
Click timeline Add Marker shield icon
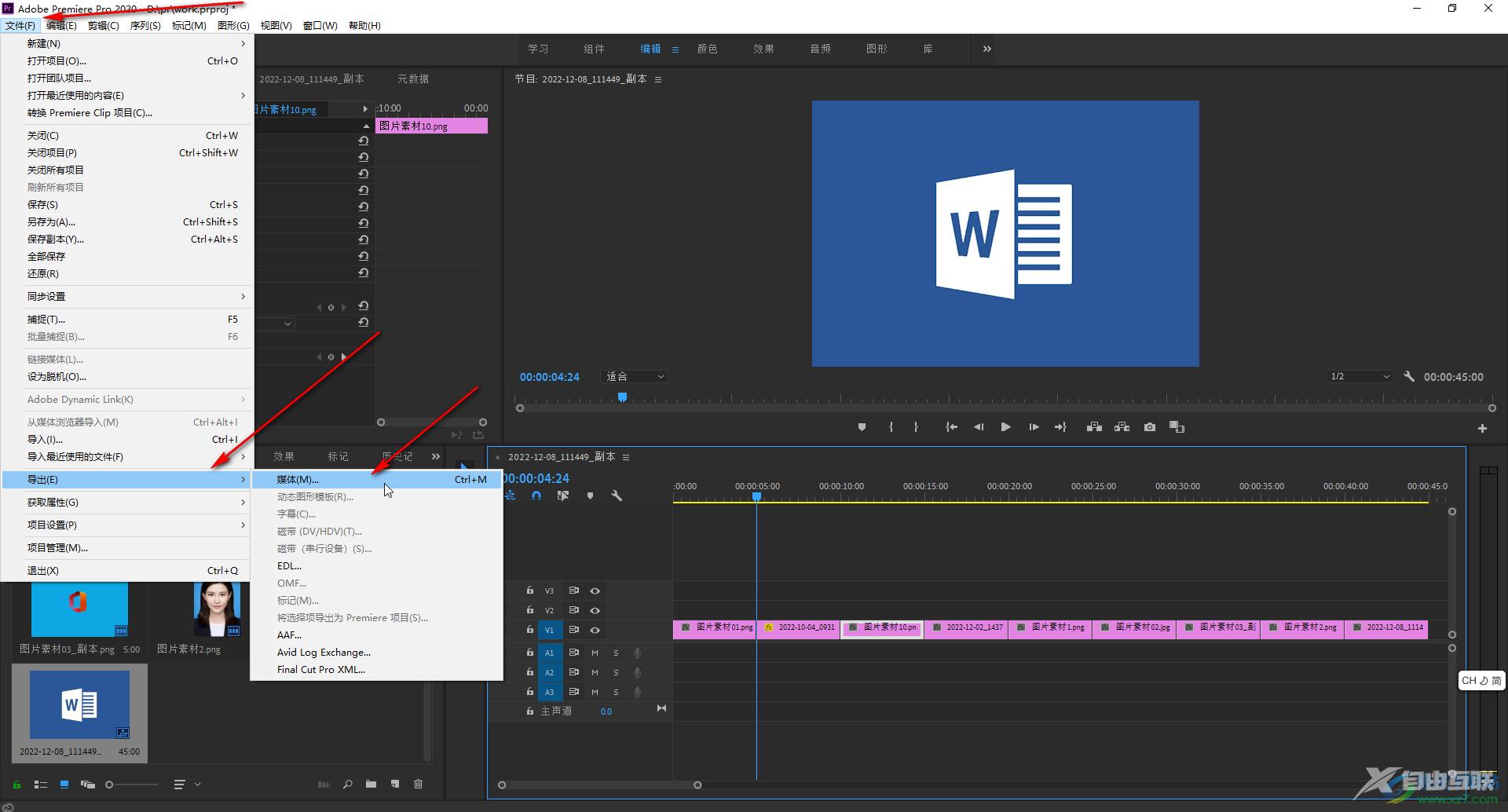590,496
